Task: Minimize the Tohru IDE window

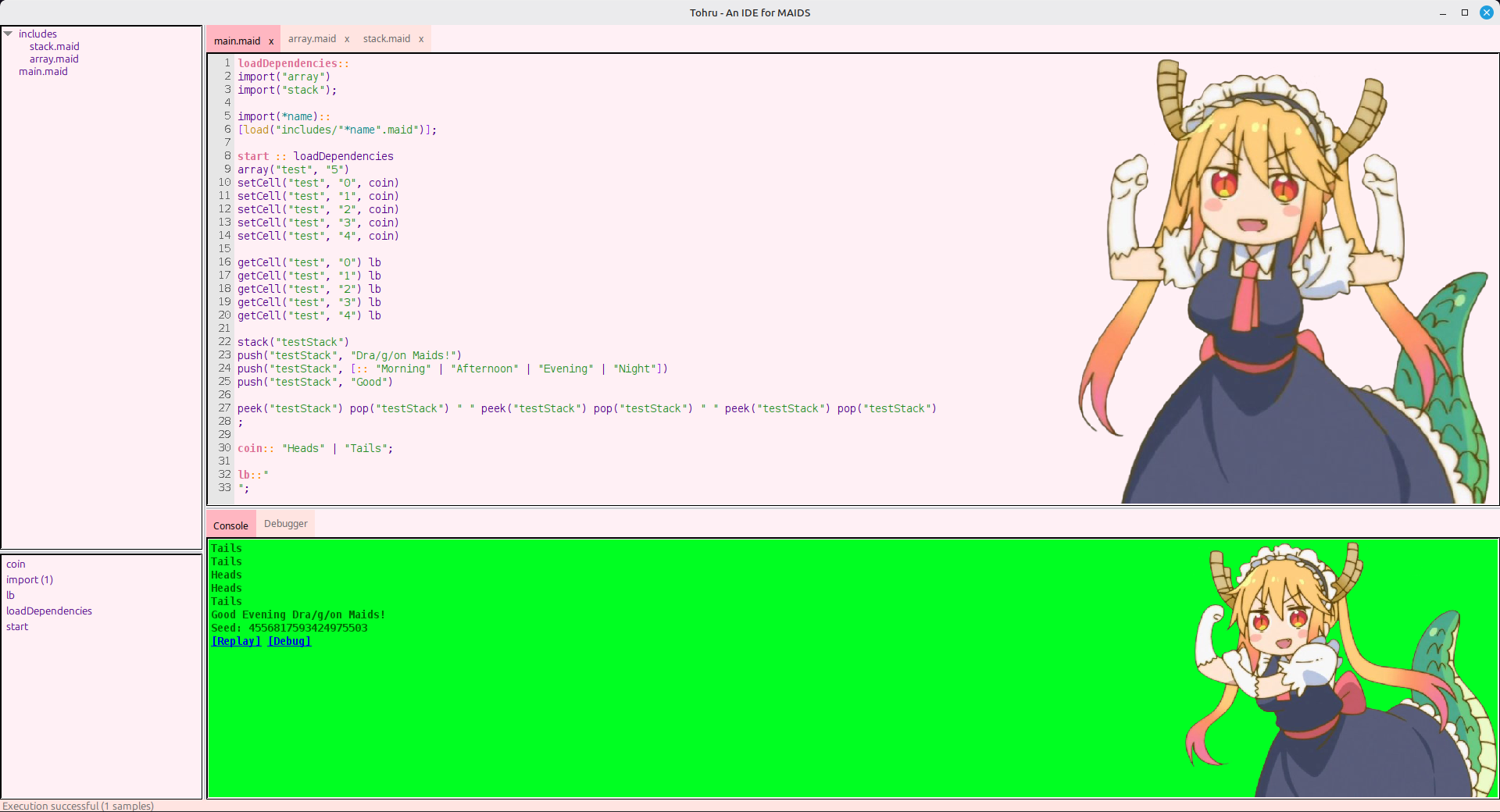Action: pyautogui.click(x=1443, y=12)
